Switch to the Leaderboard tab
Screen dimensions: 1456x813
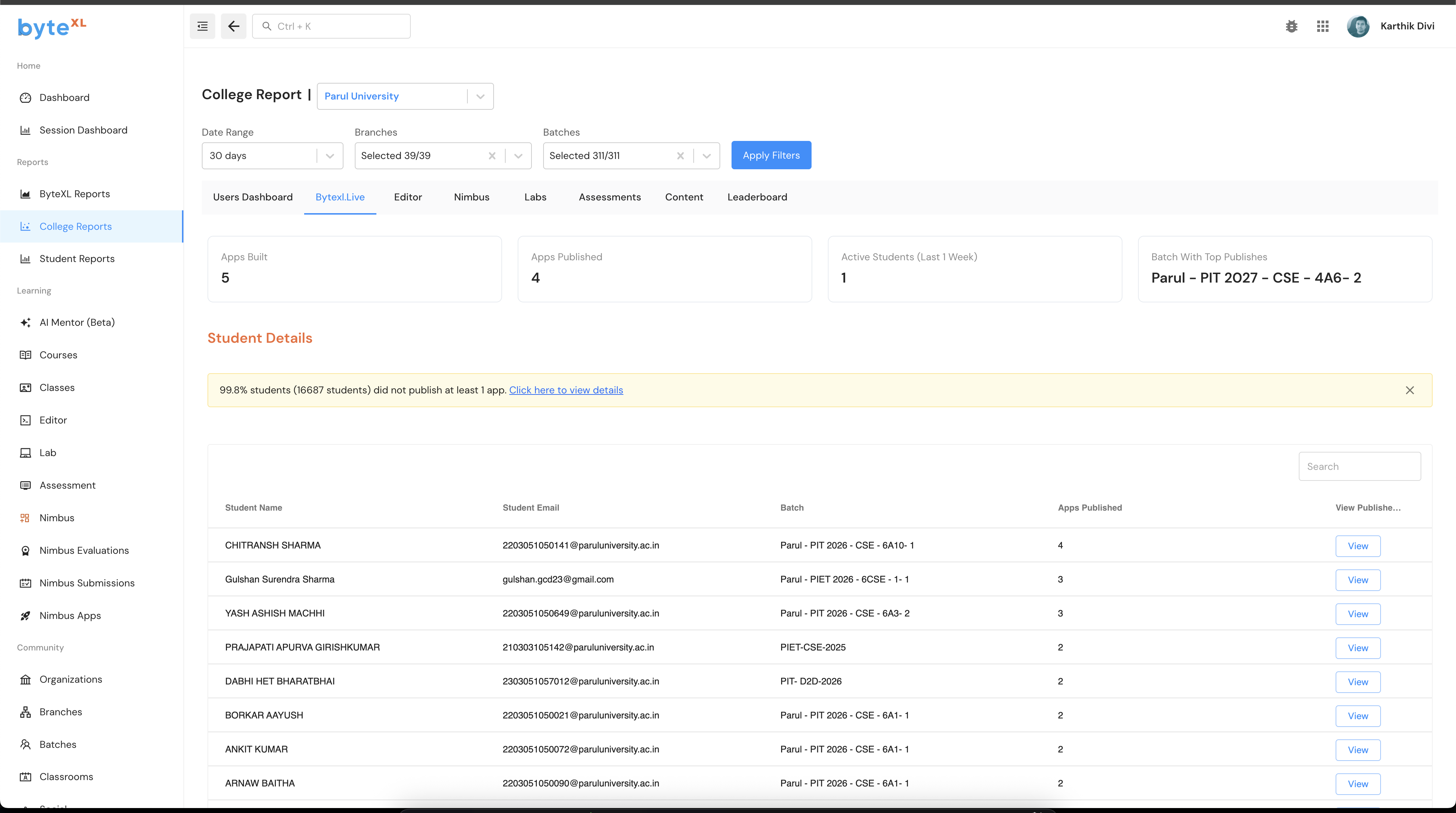pyautogui.click(x=757, y=197)
